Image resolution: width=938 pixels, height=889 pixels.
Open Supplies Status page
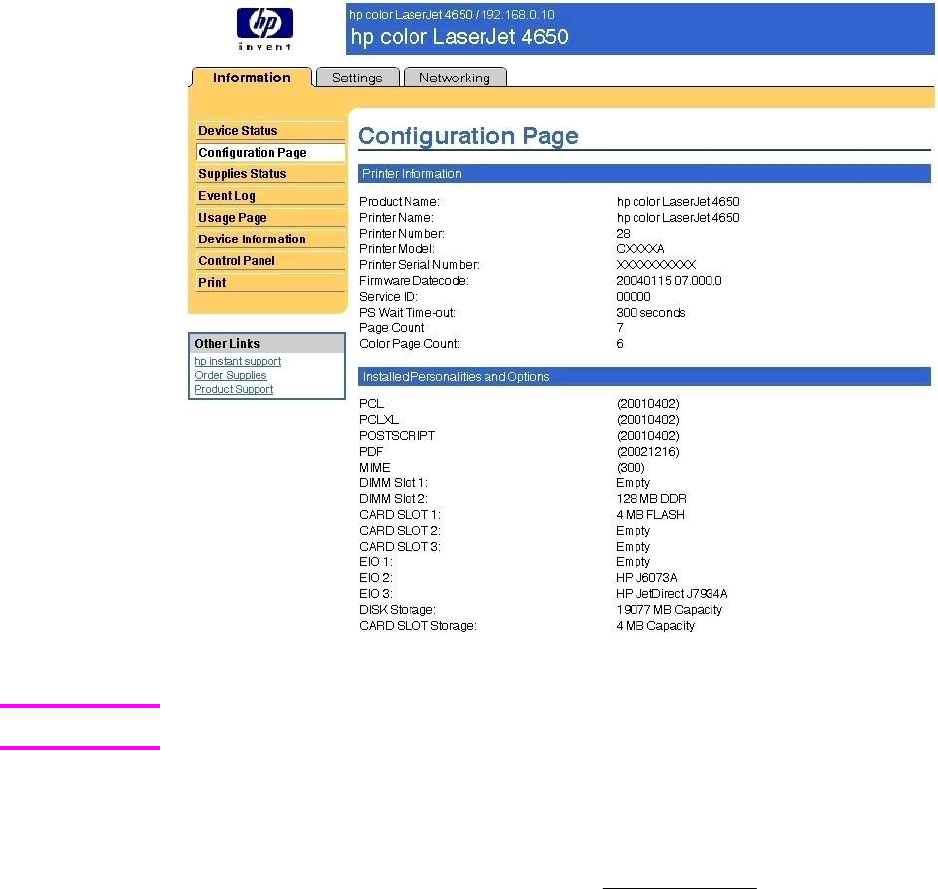(x=270, y=173)
